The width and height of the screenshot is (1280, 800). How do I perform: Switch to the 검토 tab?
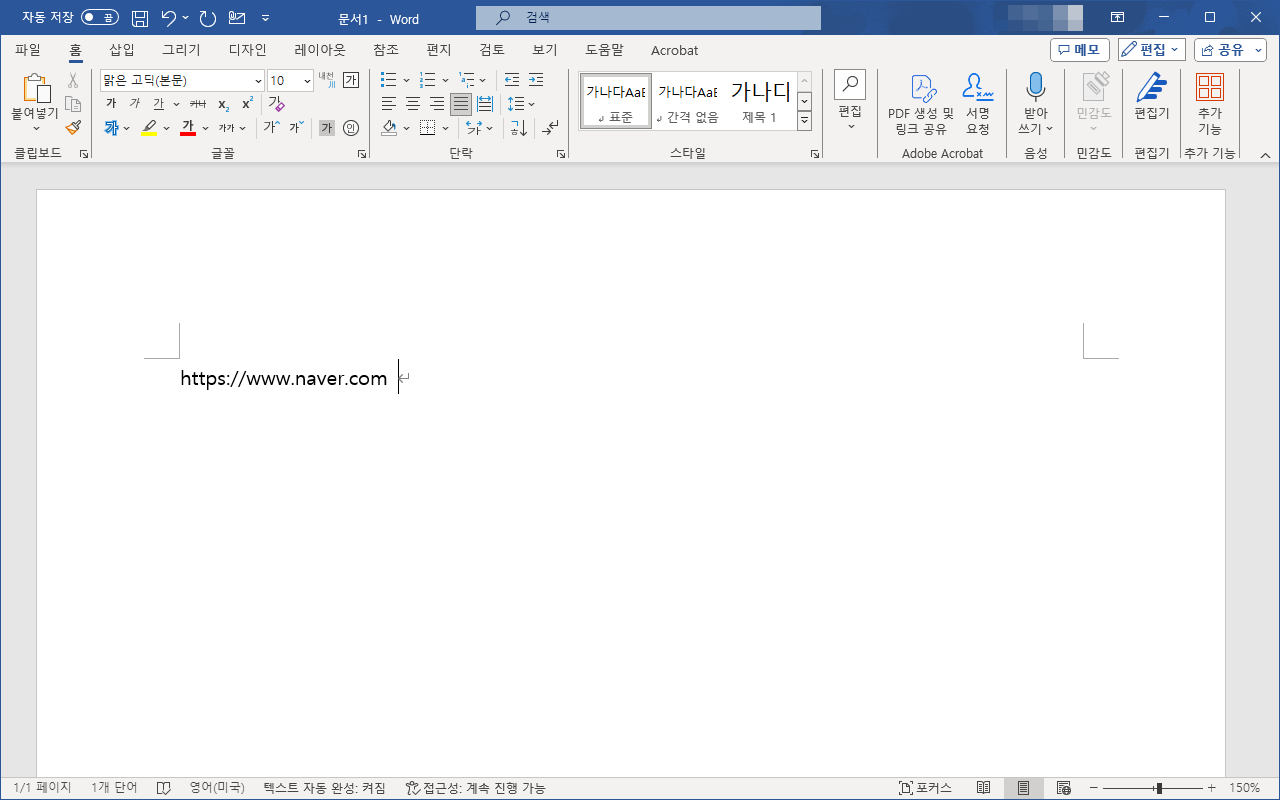492,50
